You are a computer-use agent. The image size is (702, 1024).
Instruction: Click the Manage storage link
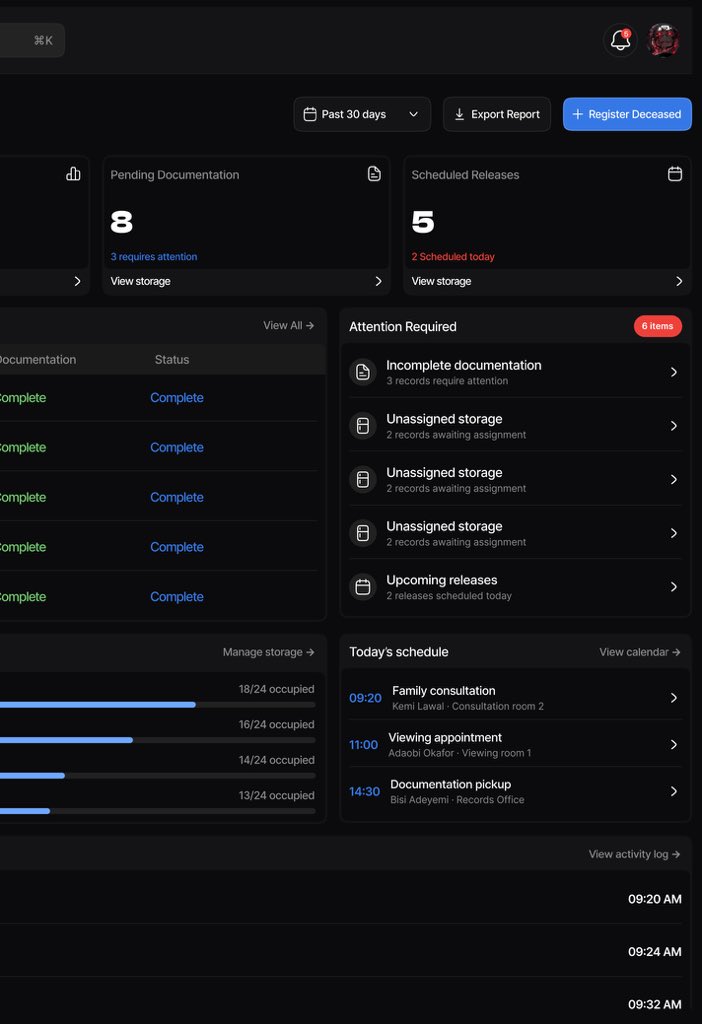268,652
